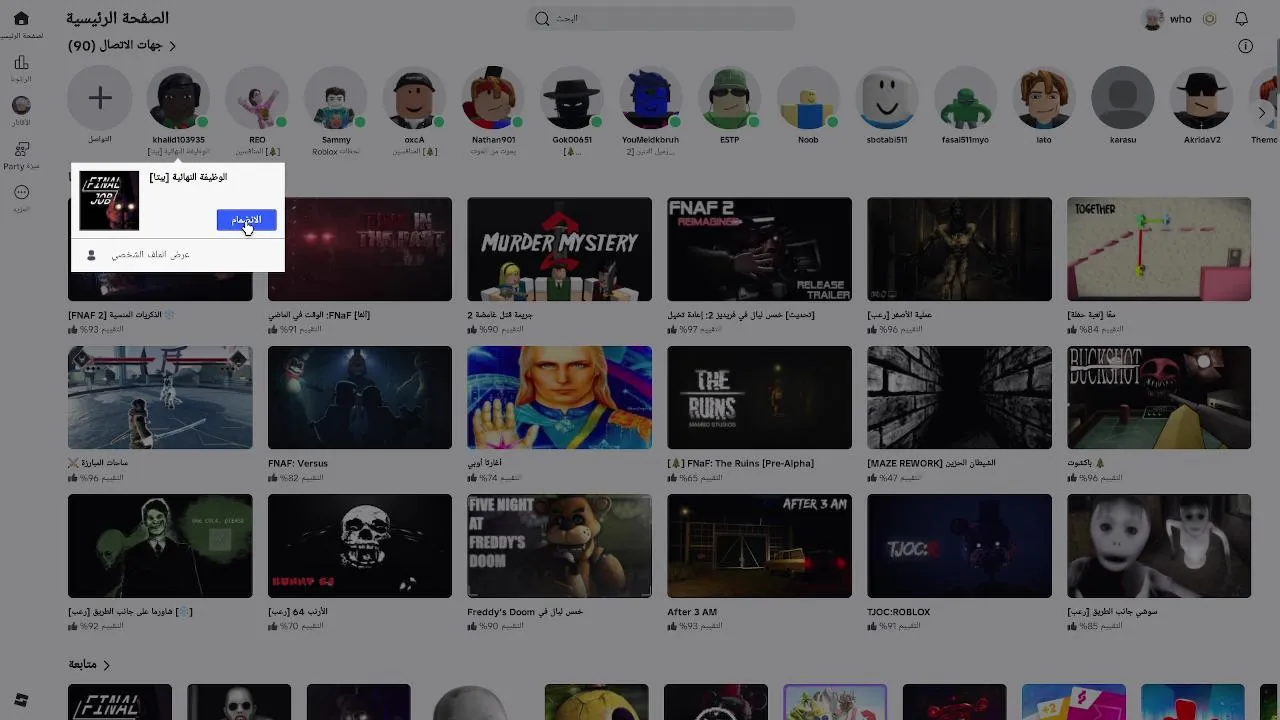Click the add connection plus circle

click(99, 98)
